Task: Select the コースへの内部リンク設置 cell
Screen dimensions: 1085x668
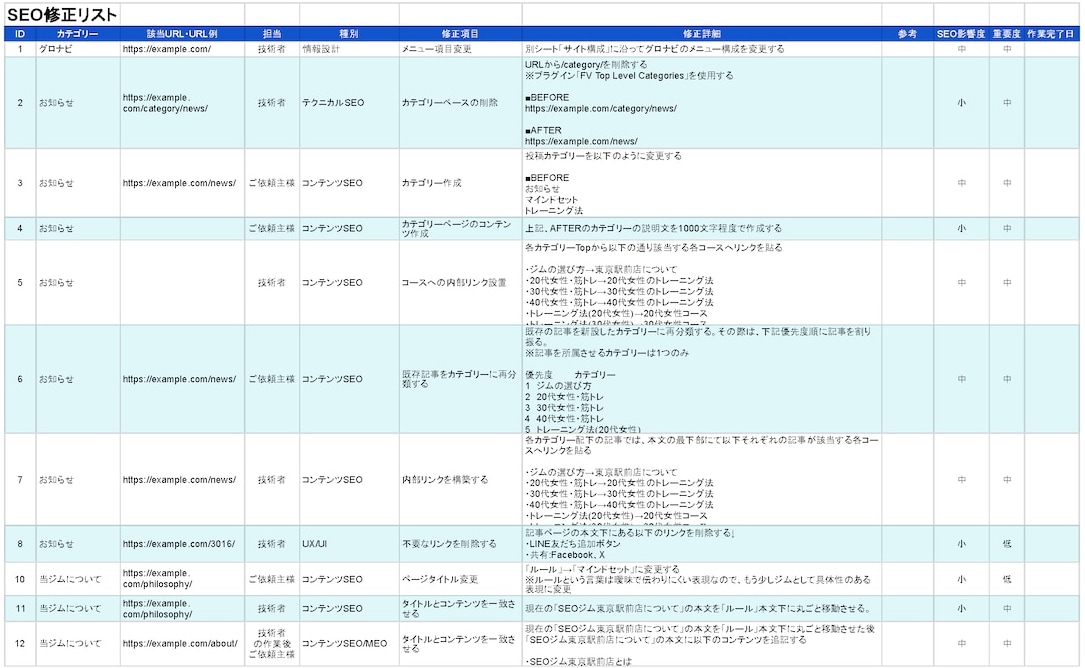Action: coord(460,282)
